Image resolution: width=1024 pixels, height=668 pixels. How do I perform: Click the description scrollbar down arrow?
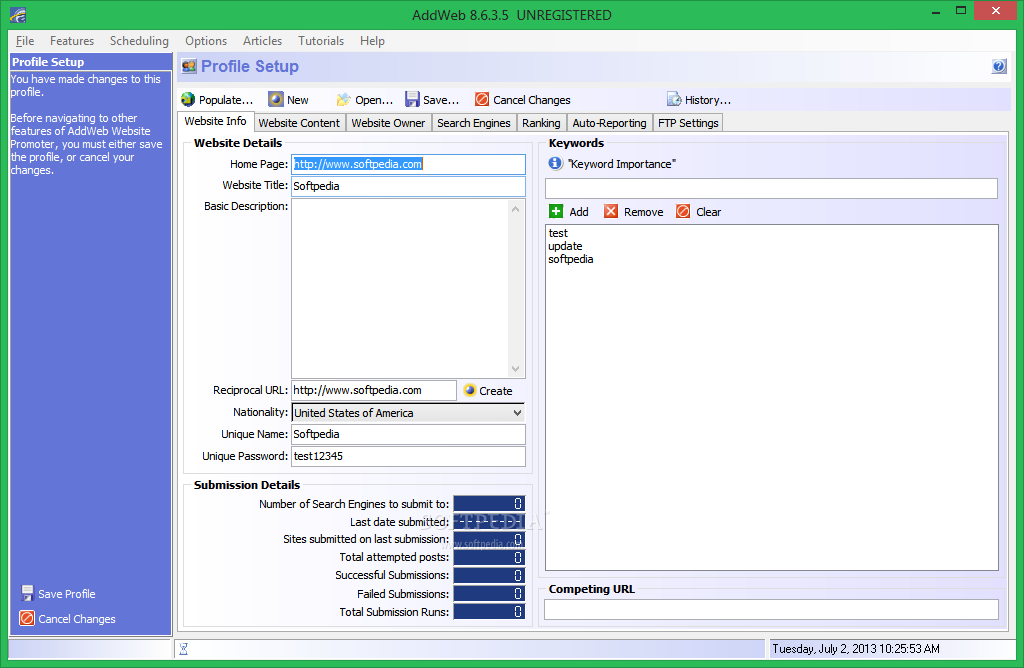pos(516,369)
